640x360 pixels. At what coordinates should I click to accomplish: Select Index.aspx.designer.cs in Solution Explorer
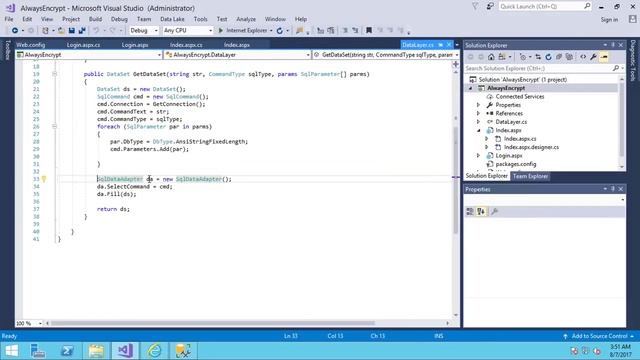point(531,147)
